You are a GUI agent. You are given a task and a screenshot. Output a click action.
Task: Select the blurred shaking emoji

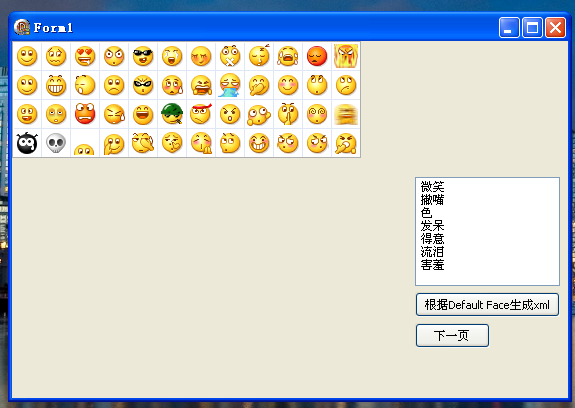pos(346,114)
